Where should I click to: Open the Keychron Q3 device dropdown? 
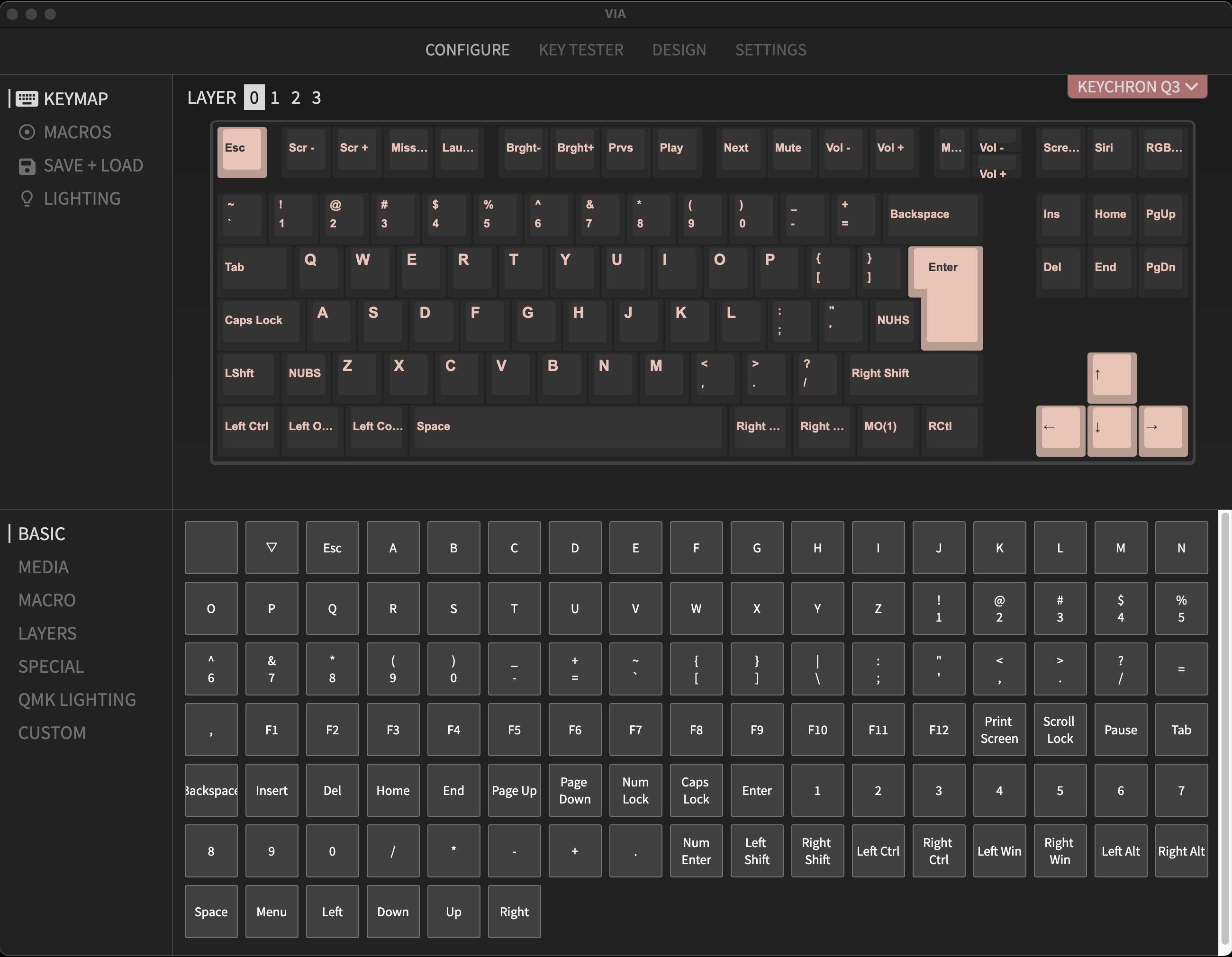click(x=1137, y=87)
